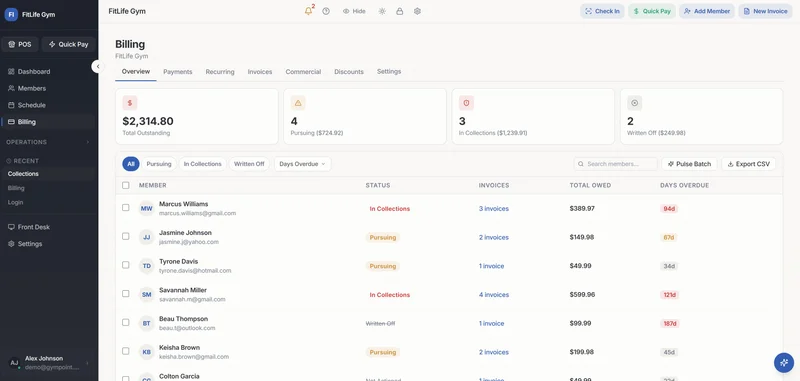Click the search magnifier icon
Image resolution: width=800 pixels, height=381 pixels.
click(581, 164)
